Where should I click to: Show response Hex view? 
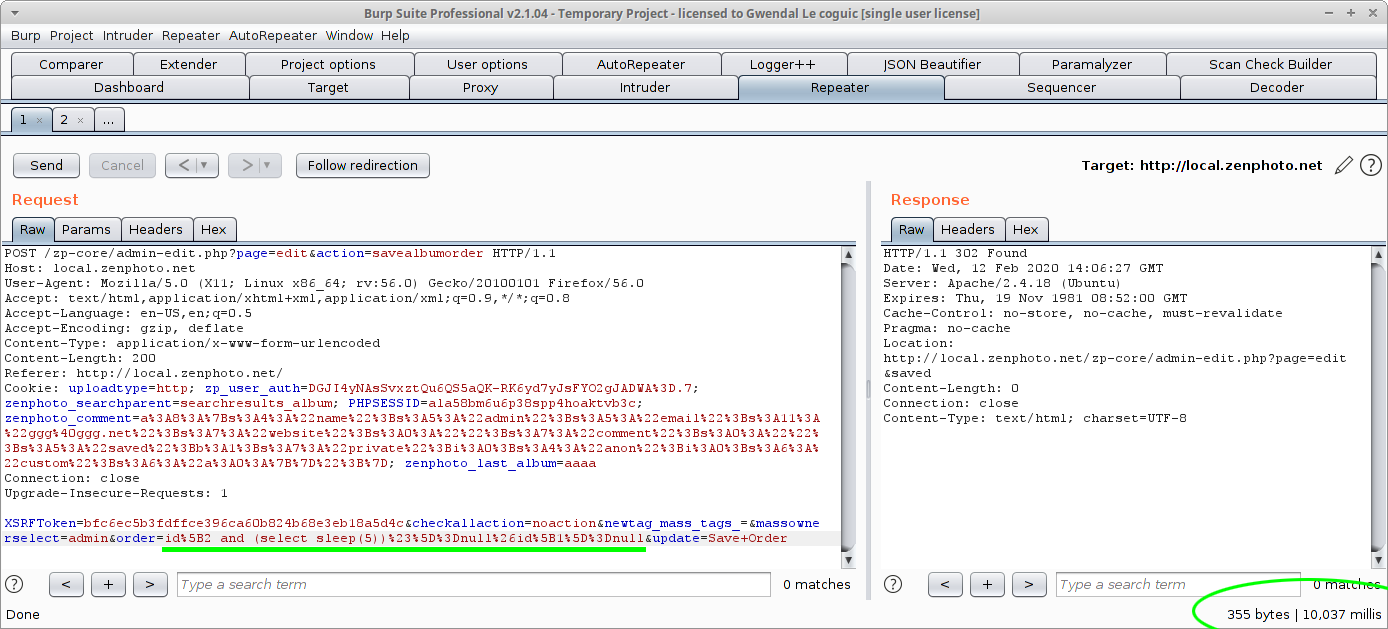click(1026, 229)
